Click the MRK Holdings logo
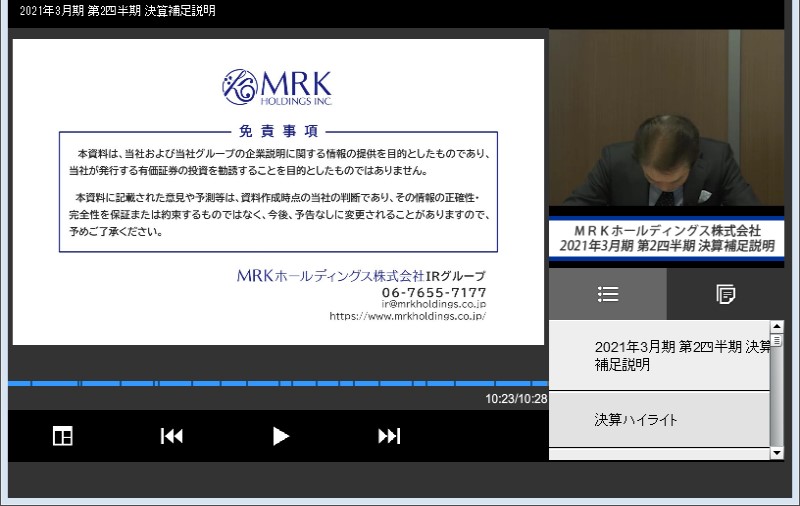Image resolution: width=800 pixels, height=506 pixels. pyautogui.click(x=277, y=87)
